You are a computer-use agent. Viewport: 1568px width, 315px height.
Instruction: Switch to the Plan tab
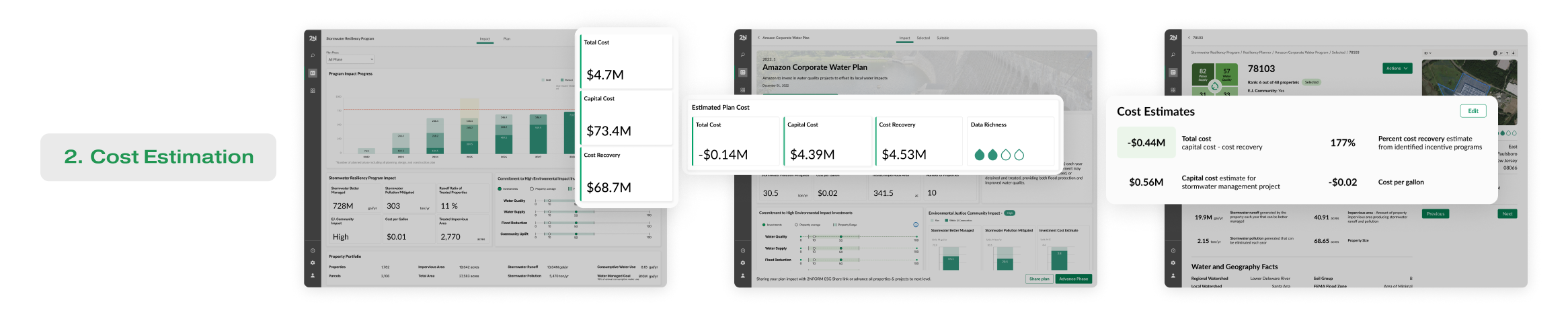point(506,38)
